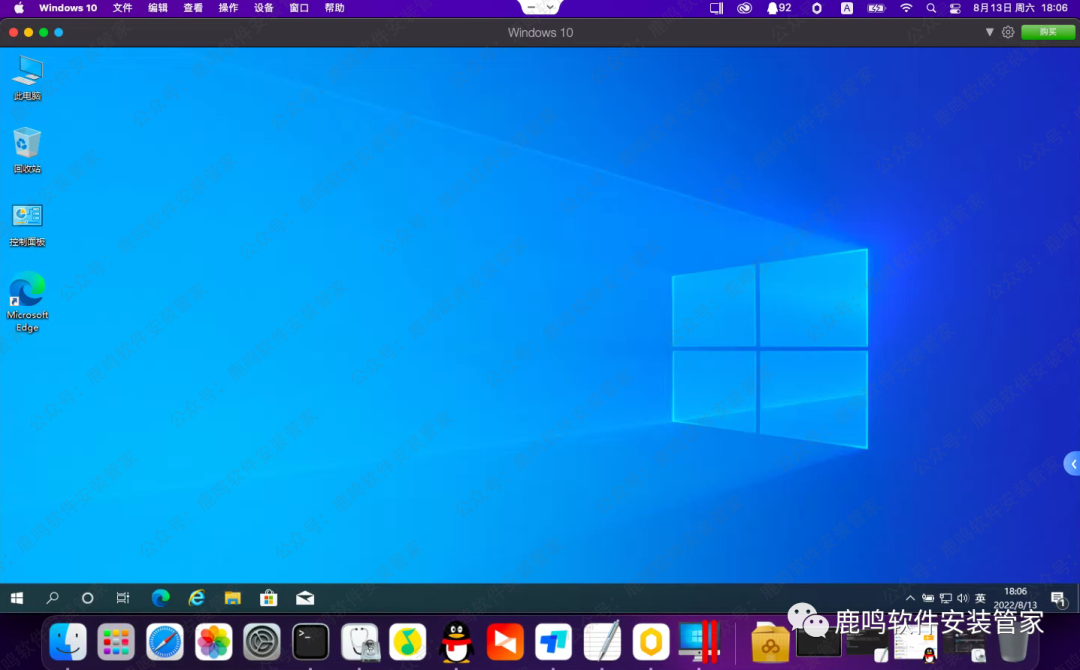Image resolution: width=1080 pixels, height=670 pixels.
Task: Open Microsoft Store from the taskbar
Action: (269, 598)
